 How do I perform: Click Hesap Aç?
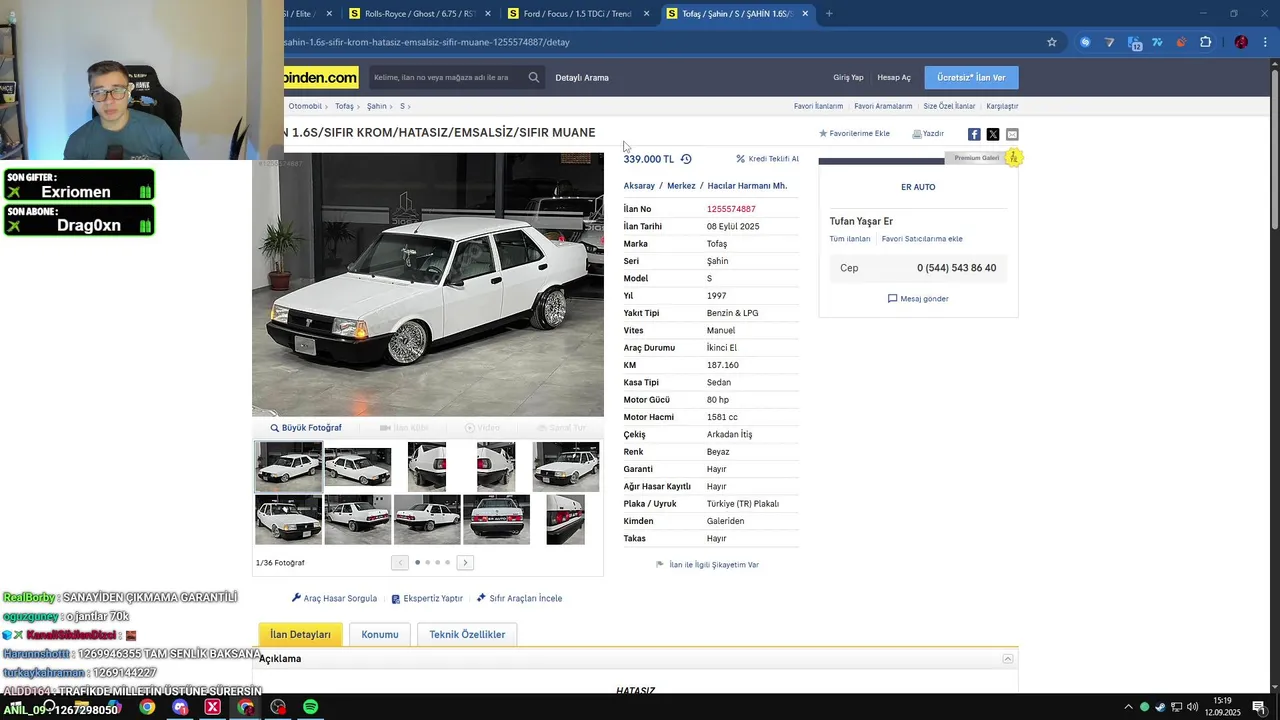click(x=894, y=77)
